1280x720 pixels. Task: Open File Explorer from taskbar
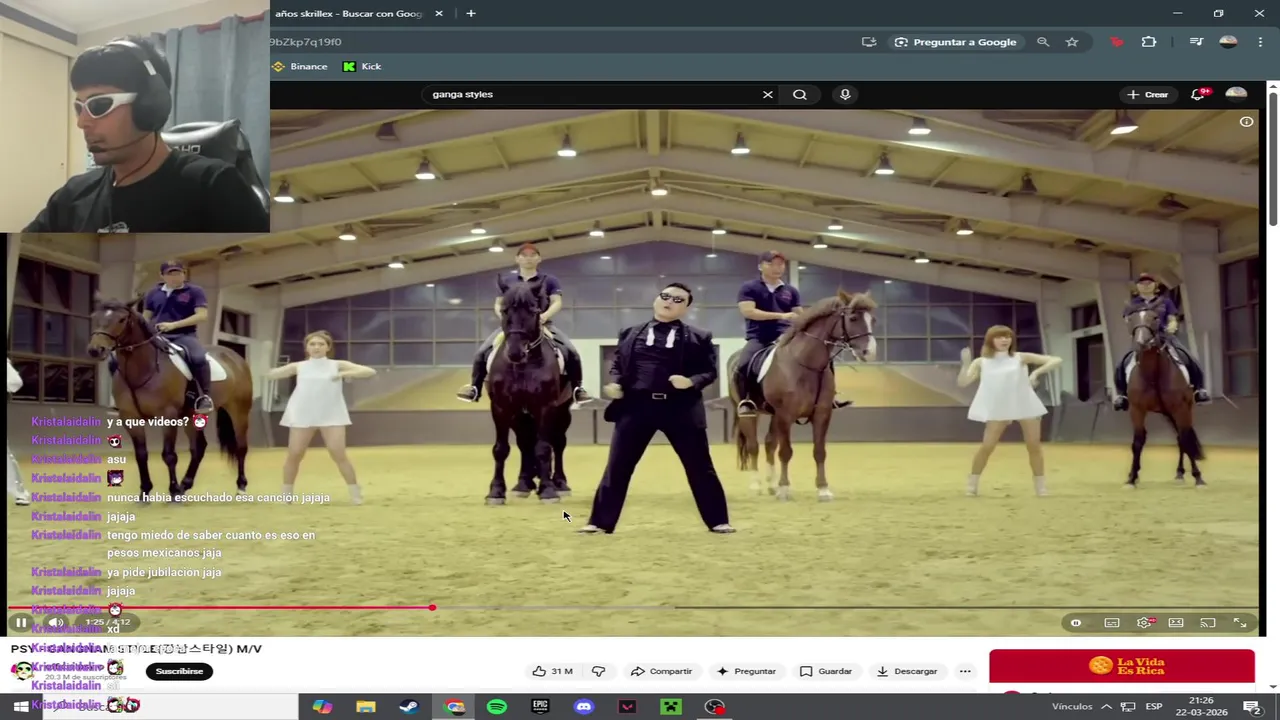point(366,707)
